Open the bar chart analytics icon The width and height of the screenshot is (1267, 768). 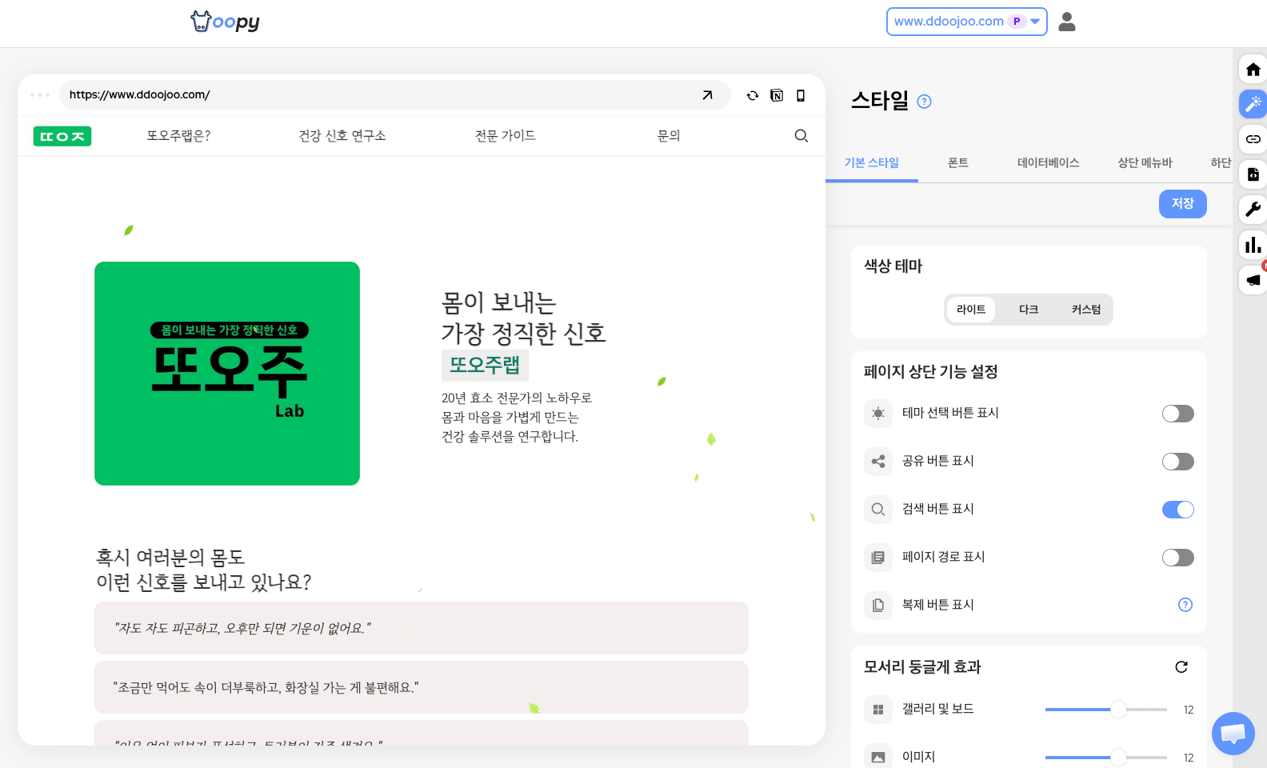1252,245
